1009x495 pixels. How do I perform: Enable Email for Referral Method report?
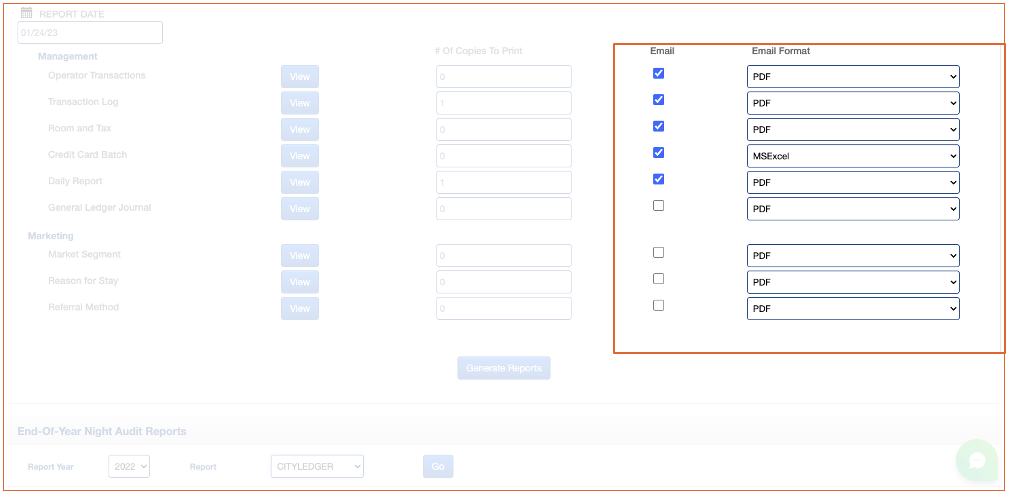click(658, 306)
